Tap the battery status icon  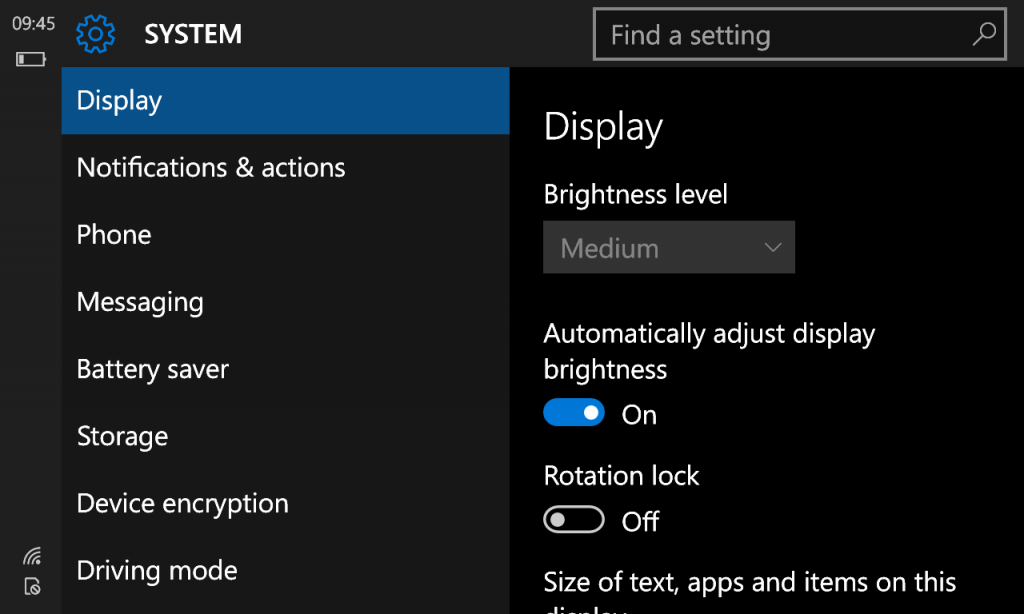(x=31, y=59)
